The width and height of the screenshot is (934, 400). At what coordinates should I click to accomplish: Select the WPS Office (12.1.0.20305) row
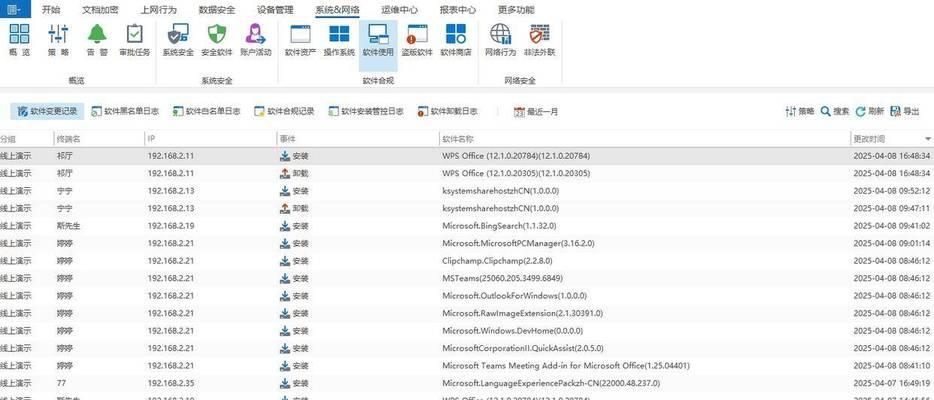click(x=467, y=173)
